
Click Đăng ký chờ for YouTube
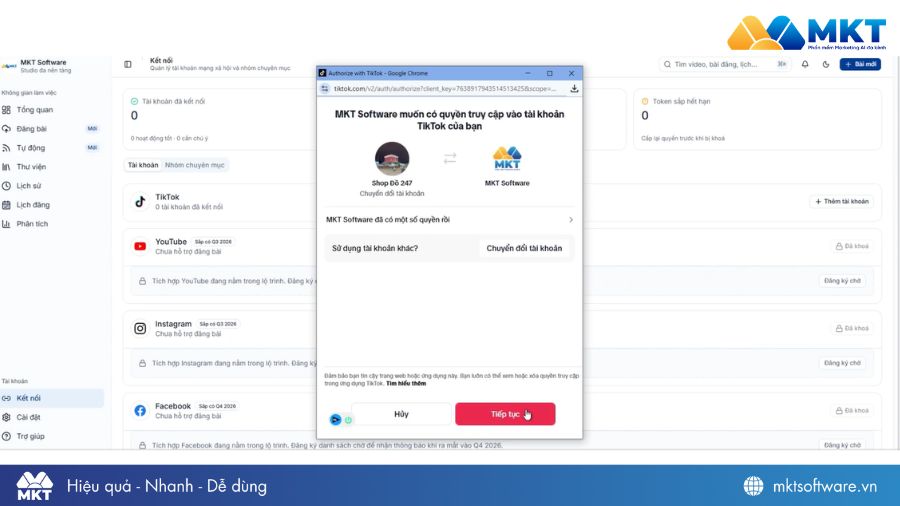842,281
